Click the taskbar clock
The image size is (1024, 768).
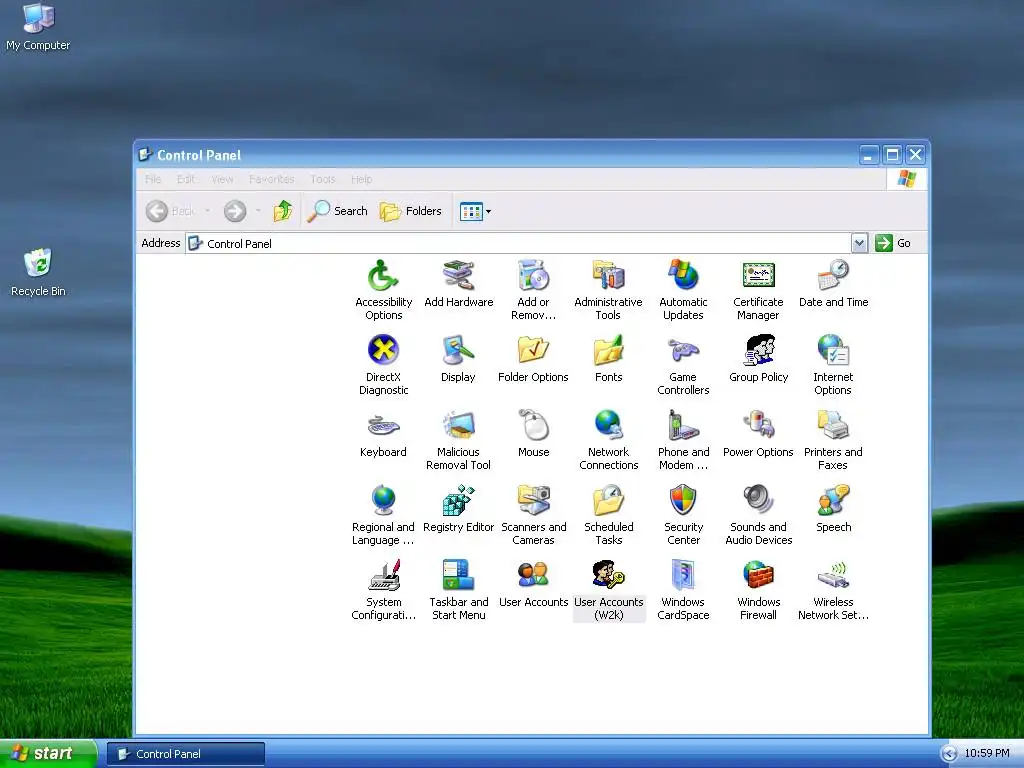coord(987,754)
